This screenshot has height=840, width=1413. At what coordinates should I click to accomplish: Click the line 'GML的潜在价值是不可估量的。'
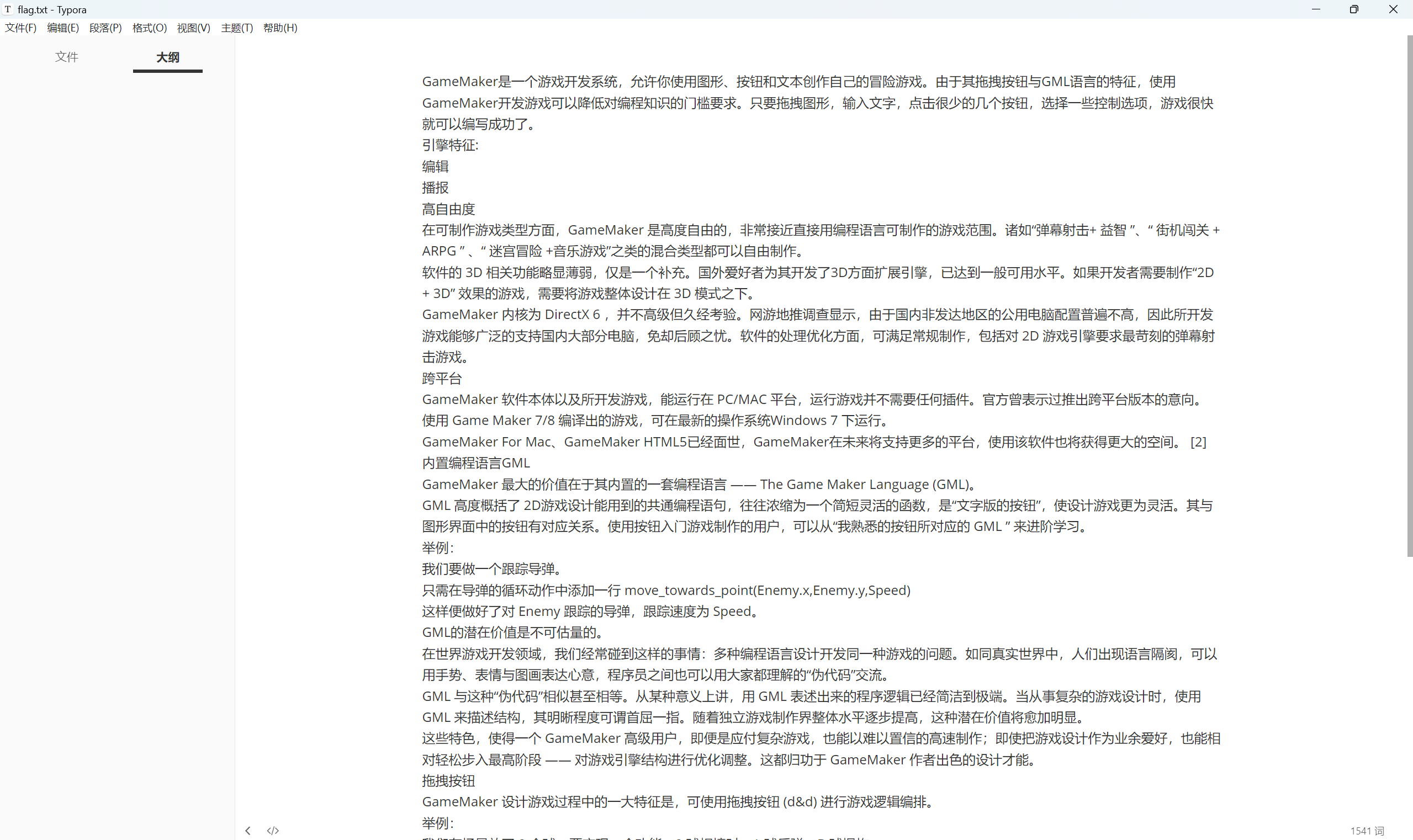point(512,632)
